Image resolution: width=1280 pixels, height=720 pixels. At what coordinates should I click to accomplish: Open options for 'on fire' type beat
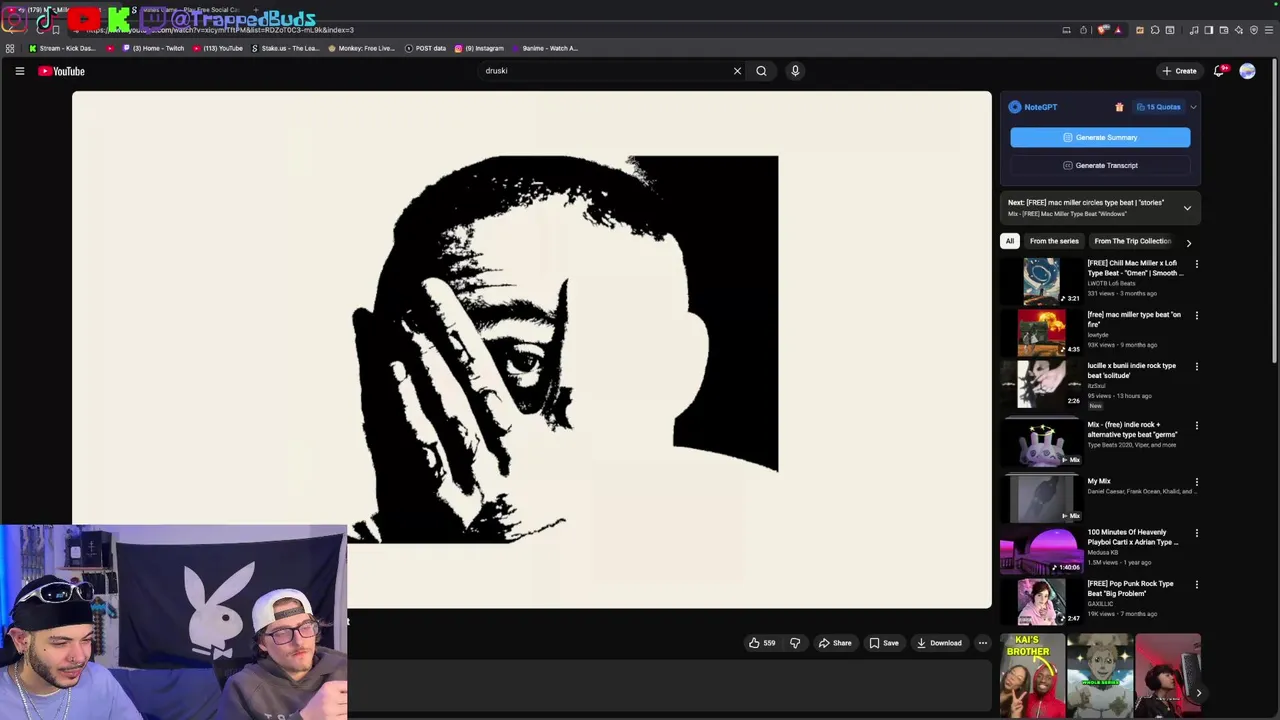pos(1196,316)
